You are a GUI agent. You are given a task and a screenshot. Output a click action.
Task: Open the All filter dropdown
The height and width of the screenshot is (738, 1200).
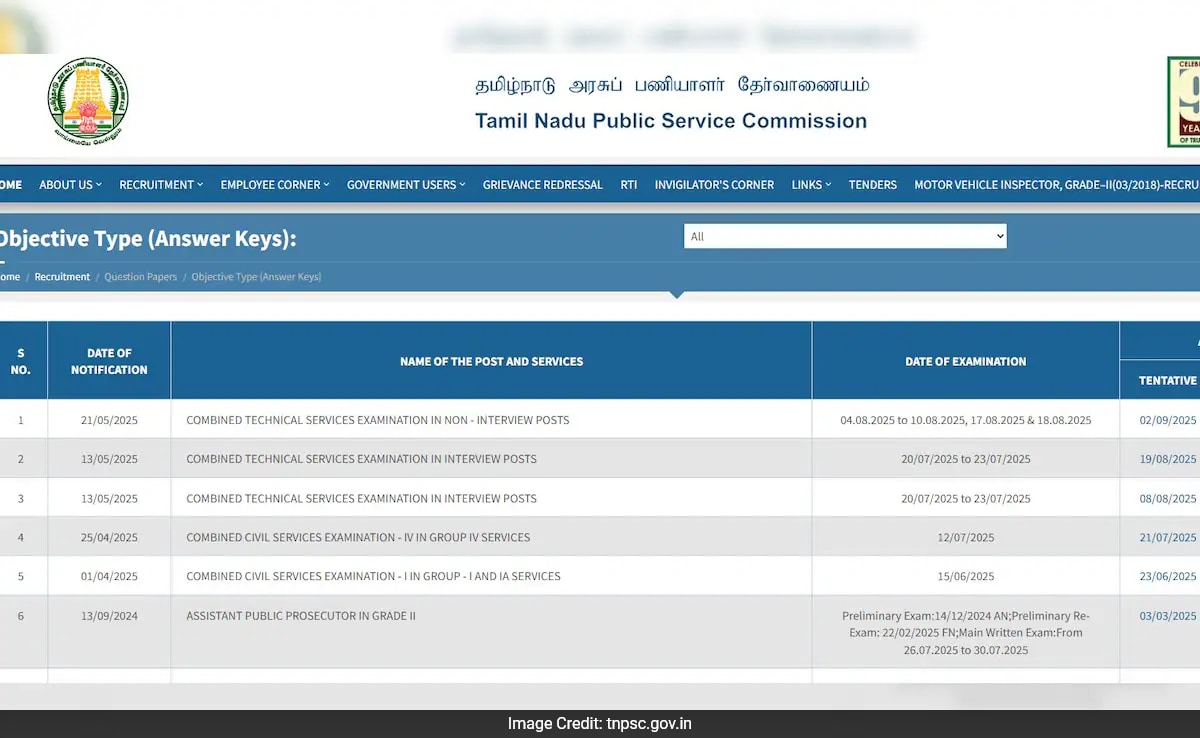click(845, 236)
